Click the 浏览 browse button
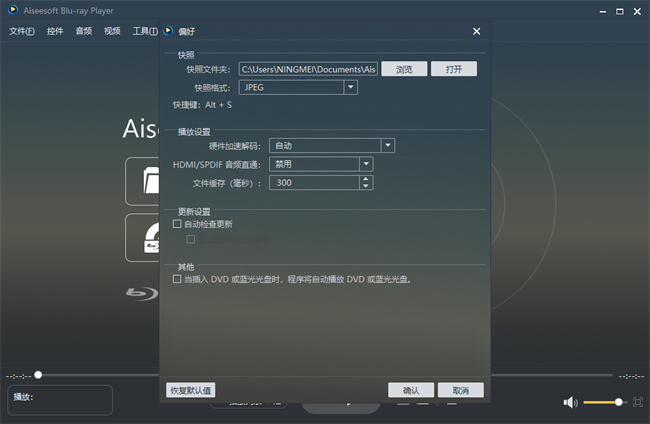 (404, 69)
